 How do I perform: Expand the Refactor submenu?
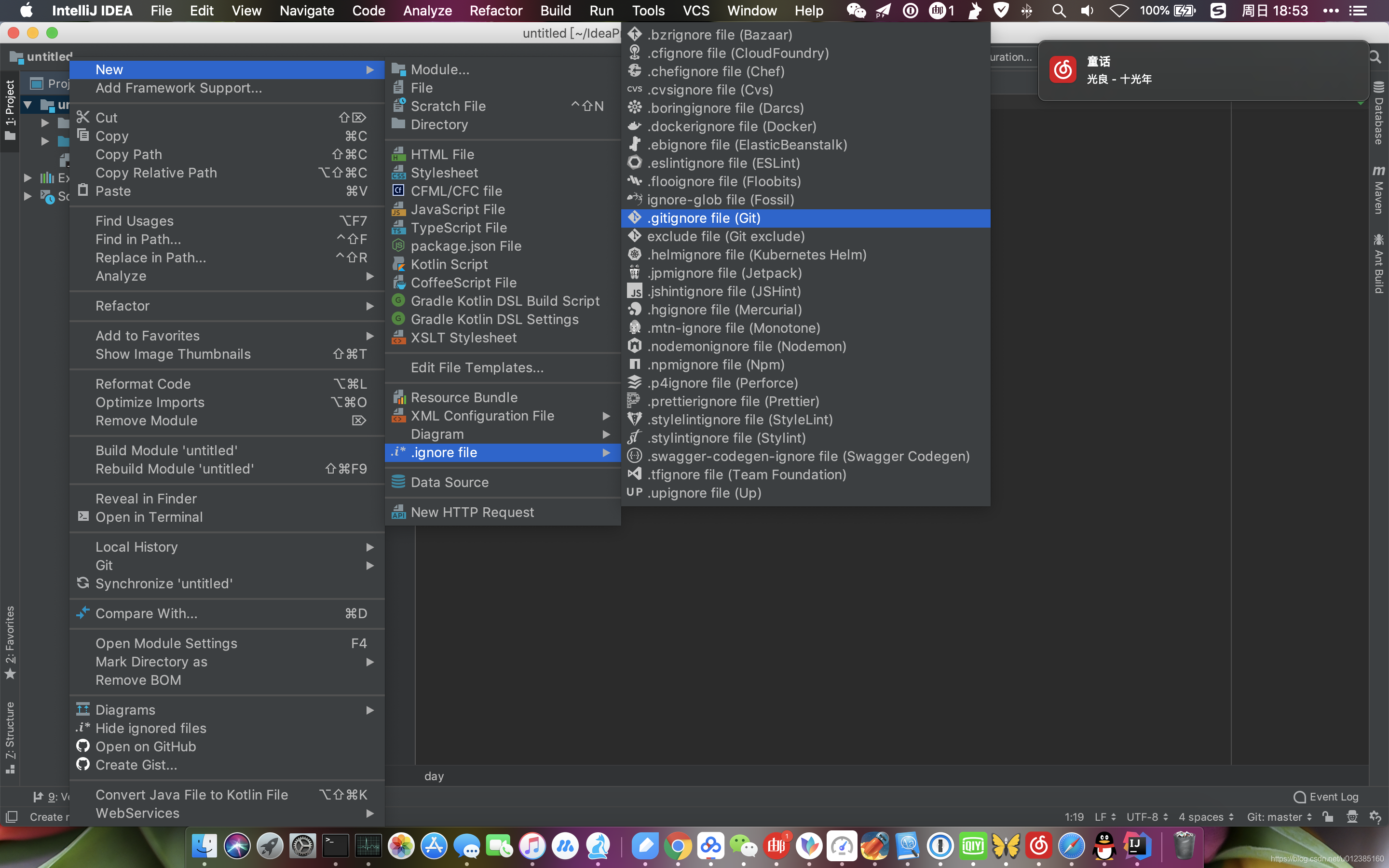(x=230, y=305)
